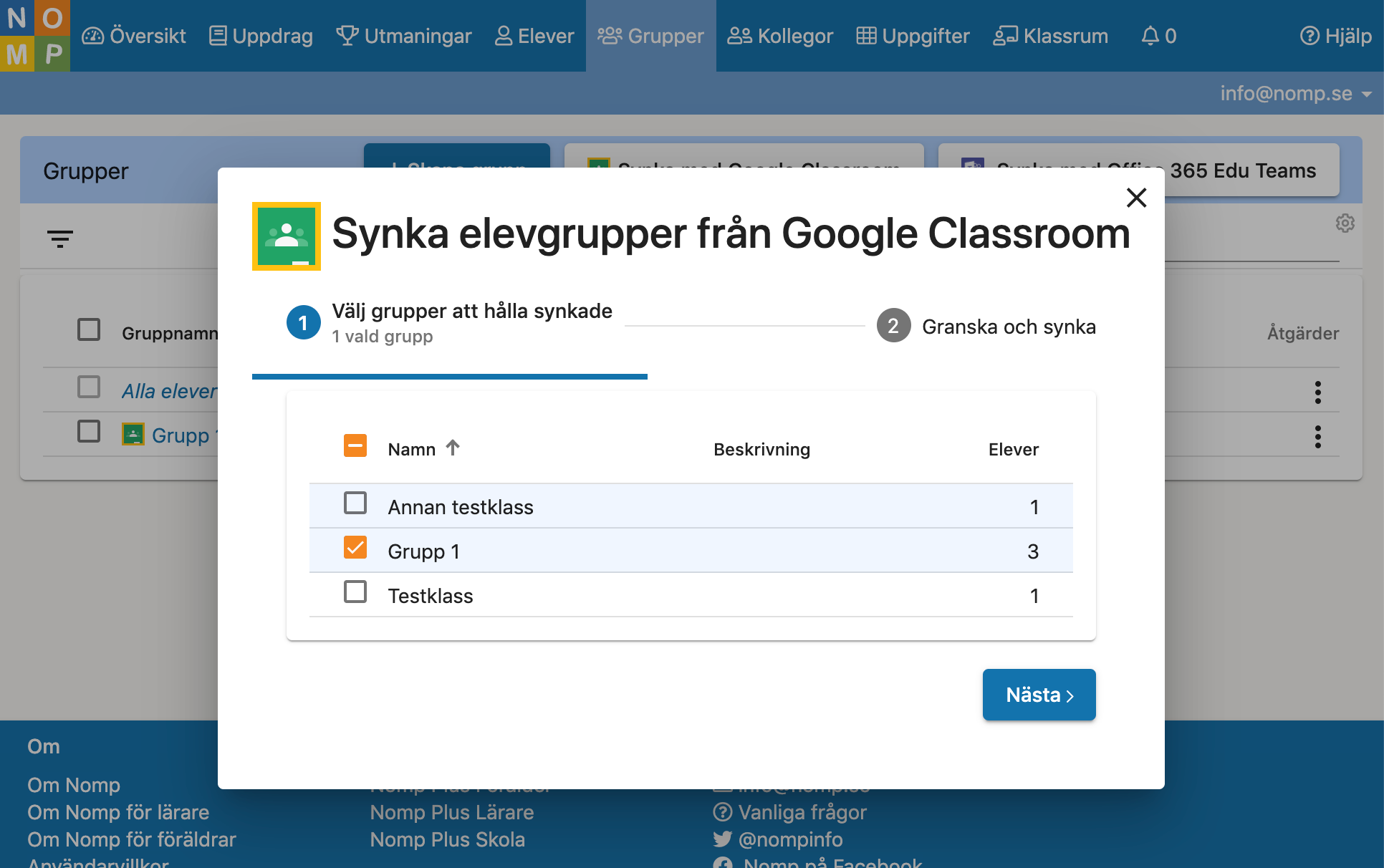The height and width of the screenshot is (868, 1384).
Task: Open Hjälp help link
Action: pyautogui.click(x=1336, y=36)
